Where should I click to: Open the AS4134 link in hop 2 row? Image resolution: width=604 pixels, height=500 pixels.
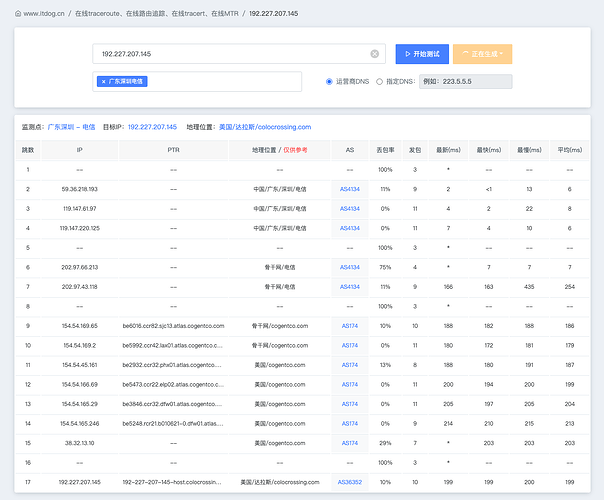click(350, 189)
